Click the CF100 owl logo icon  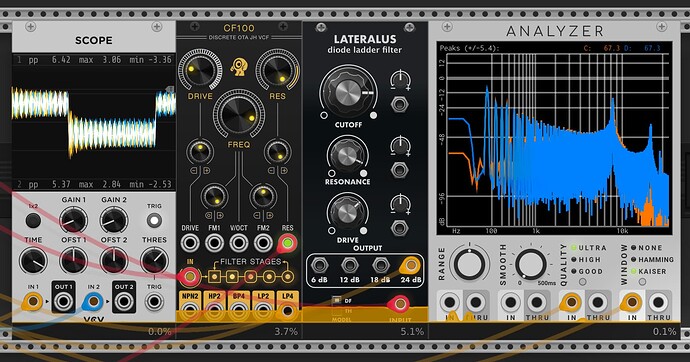point(239,67)
